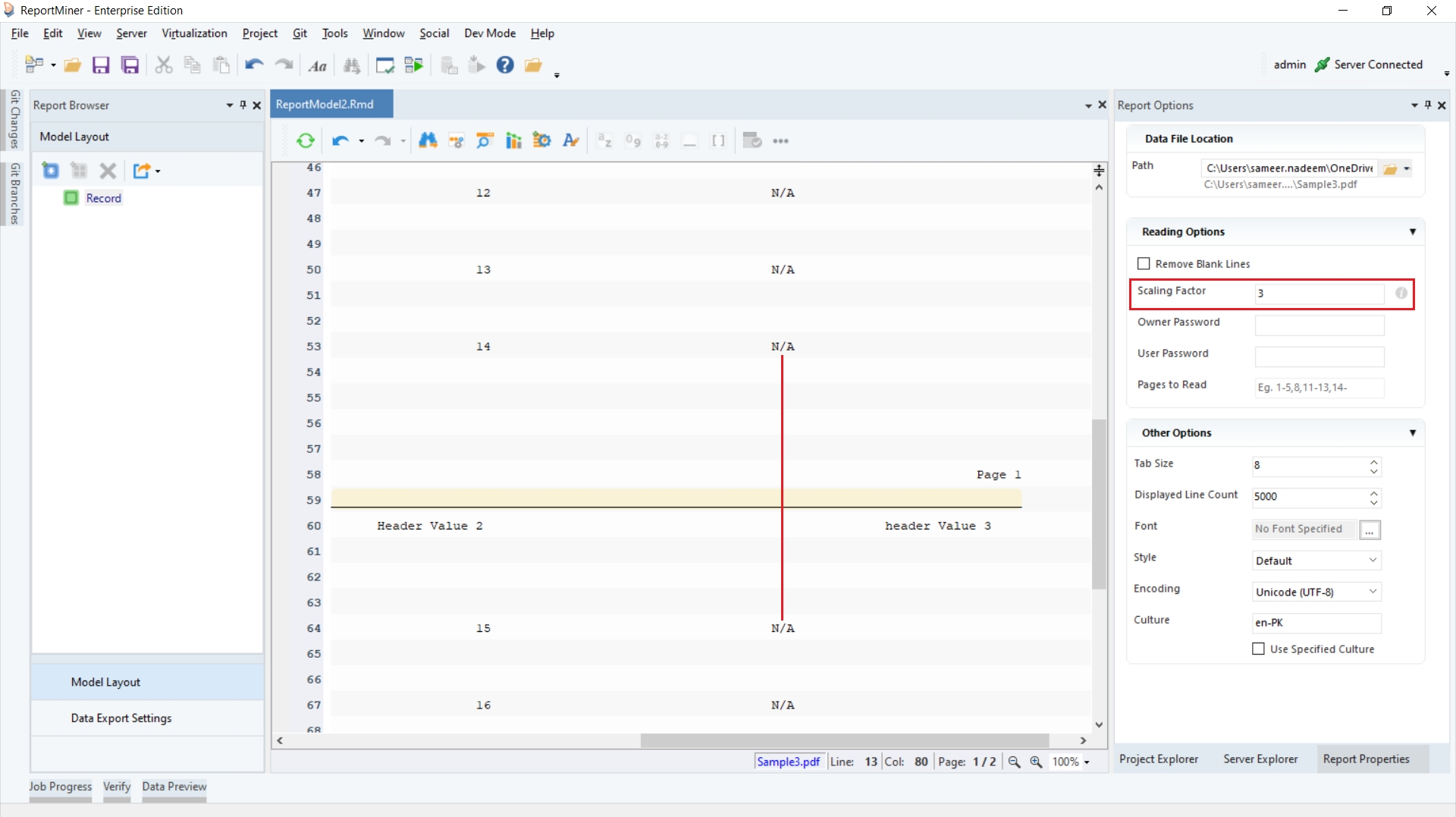Viewport: 1456px width, 817px height.
Task: Switch to the Project Explorer tab
Action: tap(1159, 759)
